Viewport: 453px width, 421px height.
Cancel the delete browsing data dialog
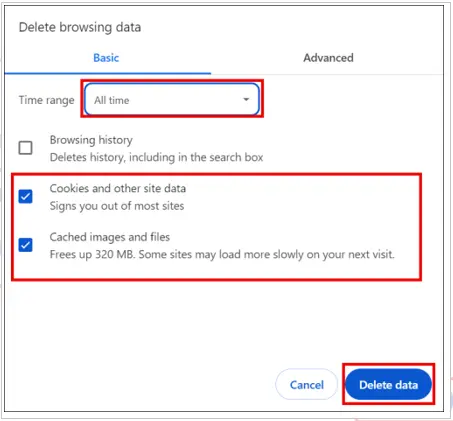(306, 385)
